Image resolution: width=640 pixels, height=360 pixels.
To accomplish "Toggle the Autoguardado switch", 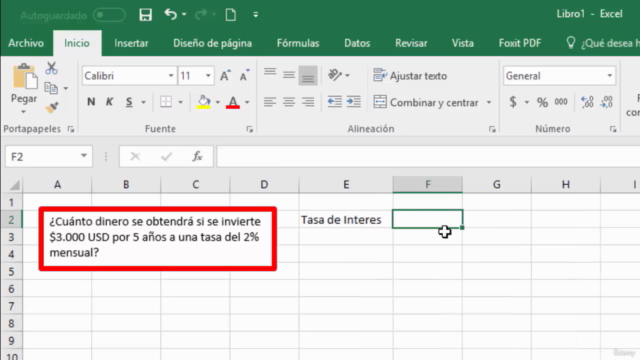I will (109, 15).
